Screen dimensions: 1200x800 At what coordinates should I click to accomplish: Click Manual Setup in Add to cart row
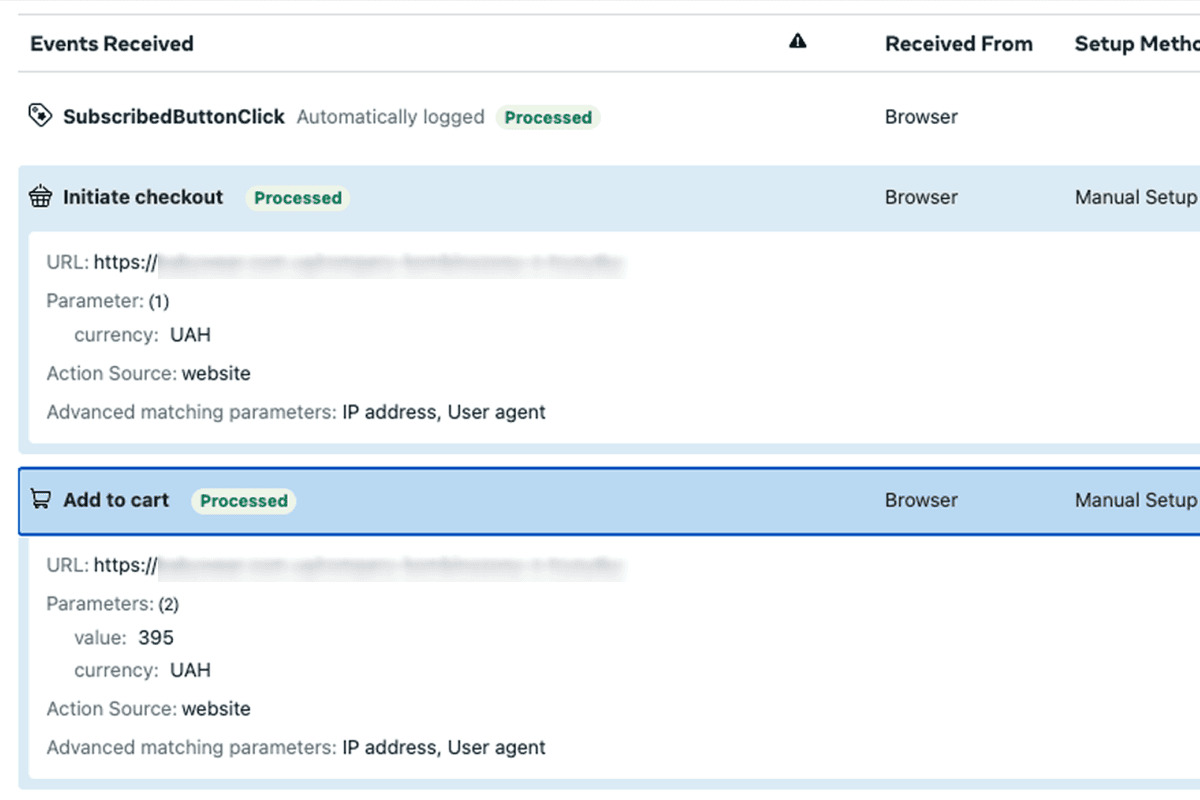point(1135,500)
